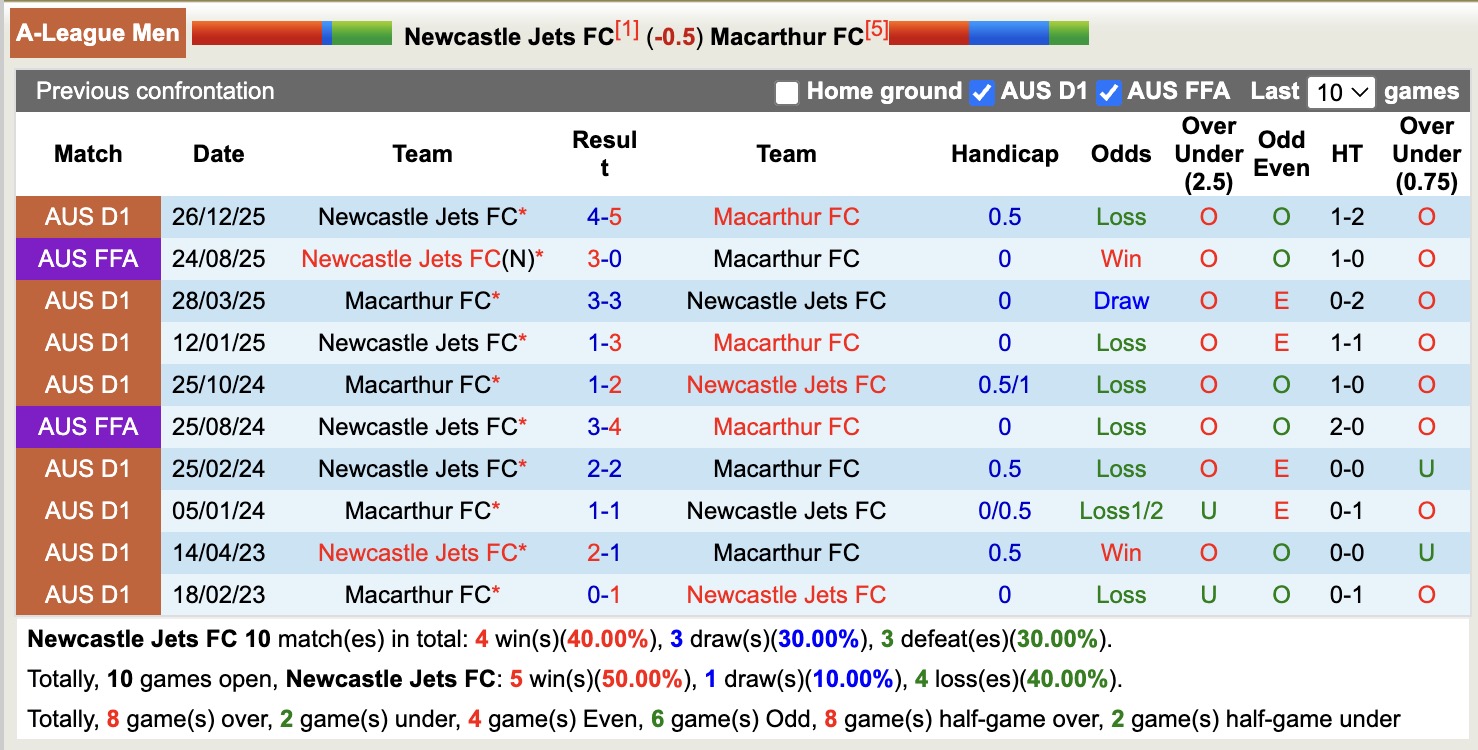The height and width of the screenshot is (750, 1478).
Task: Uncheck the AUS FFA filter
Action: click(1108, 91)
